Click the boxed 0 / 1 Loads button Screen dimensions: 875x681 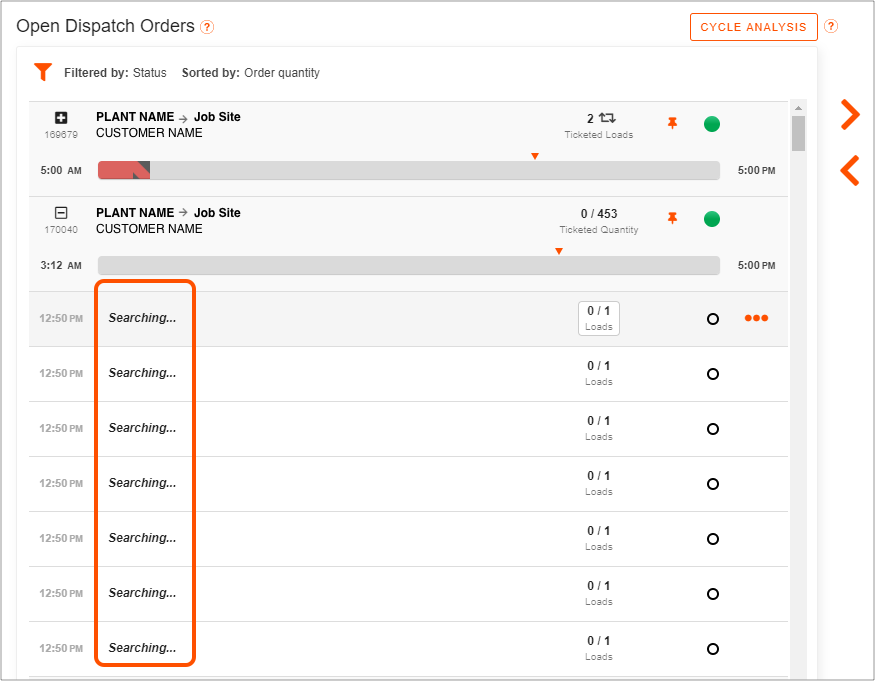(599, 318)
